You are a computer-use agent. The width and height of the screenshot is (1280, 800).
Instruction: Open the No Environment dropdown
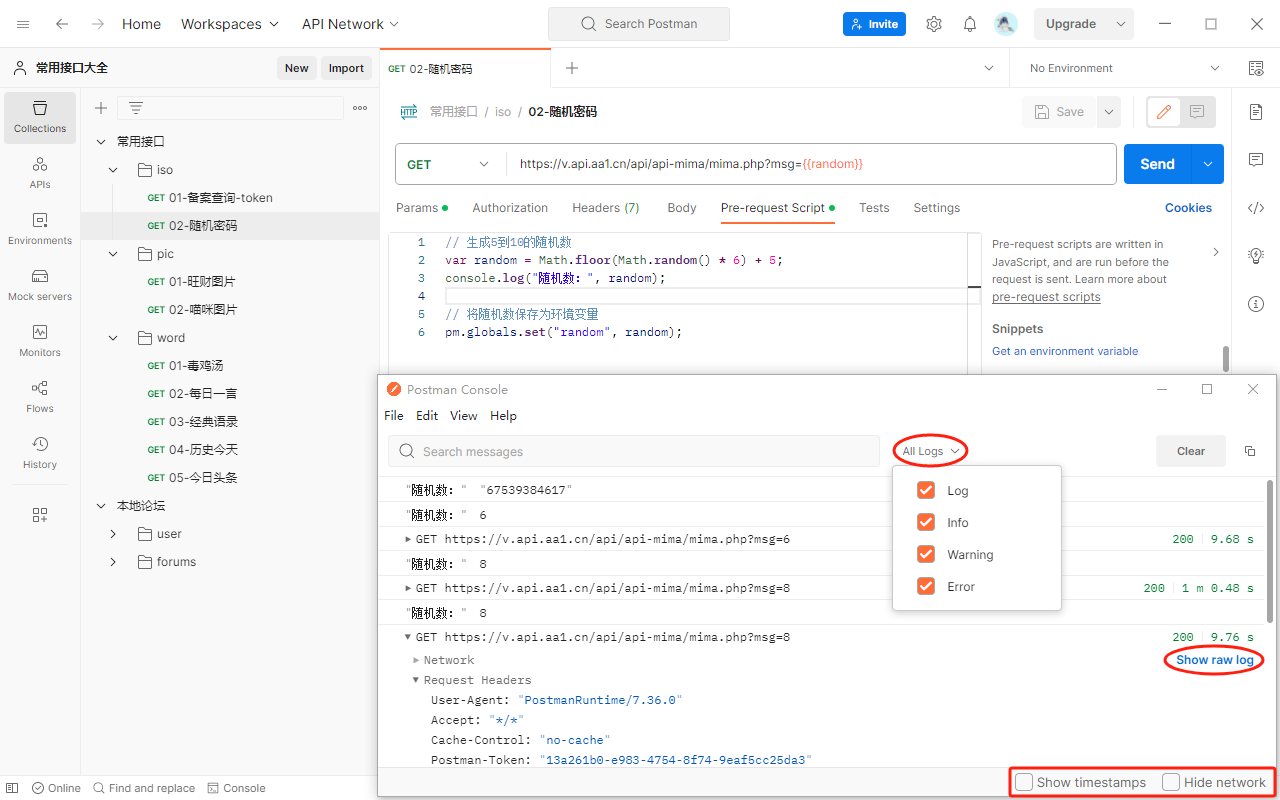(x=1124, y=68)
